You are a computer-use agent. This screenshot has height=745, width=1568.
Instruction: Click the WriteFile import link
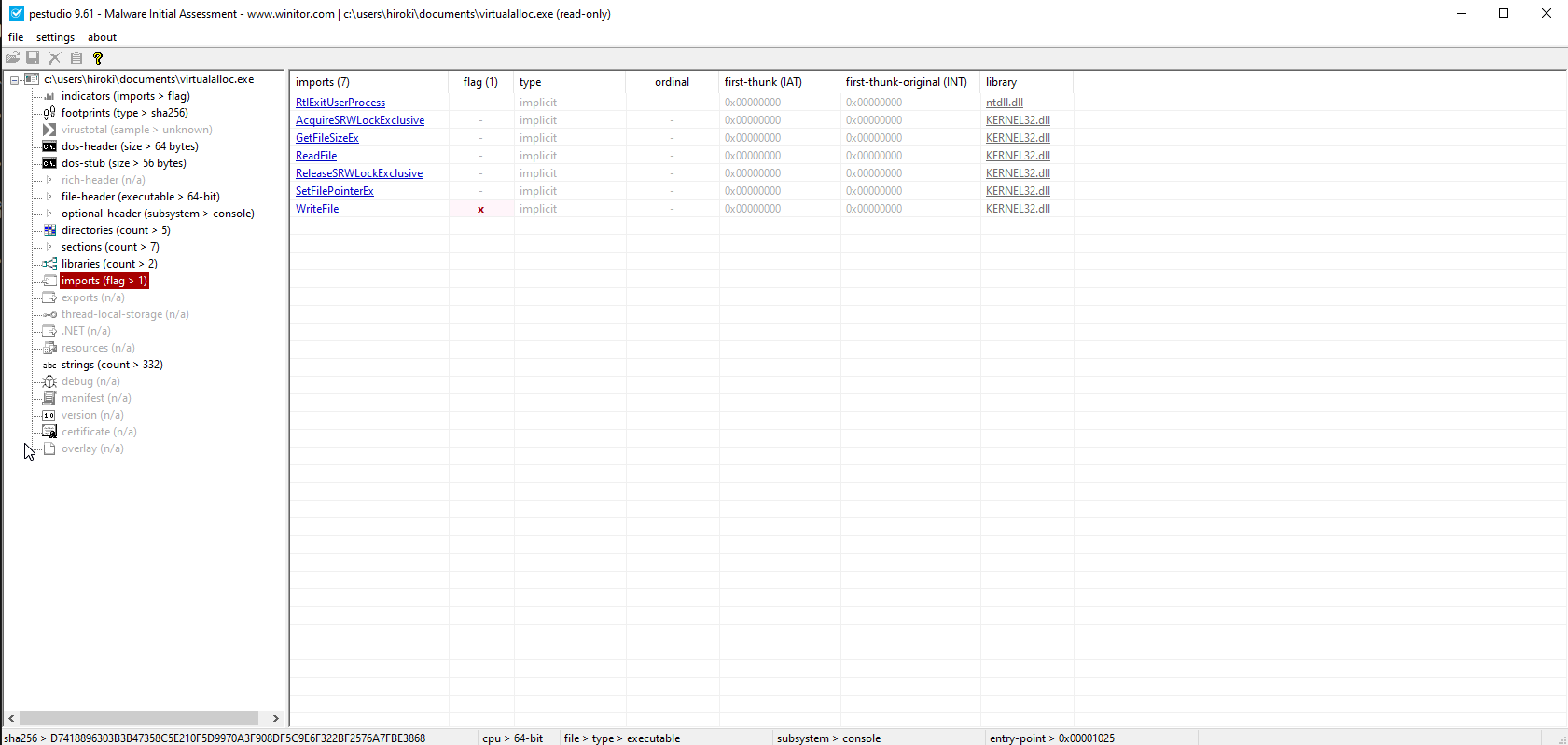317,209
